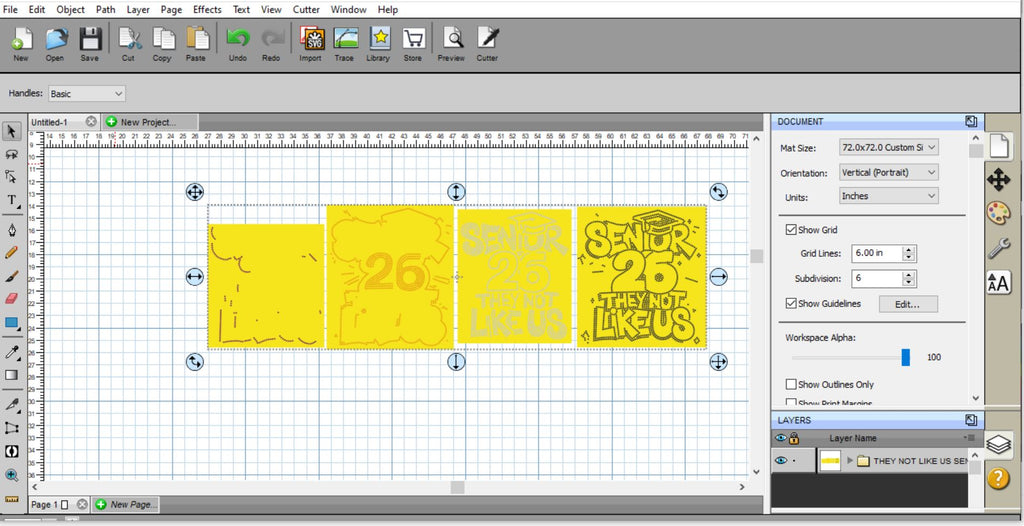Select the Pen draw tool
The width and height of the screenshot is (1024, 526).
click(12, 230)
